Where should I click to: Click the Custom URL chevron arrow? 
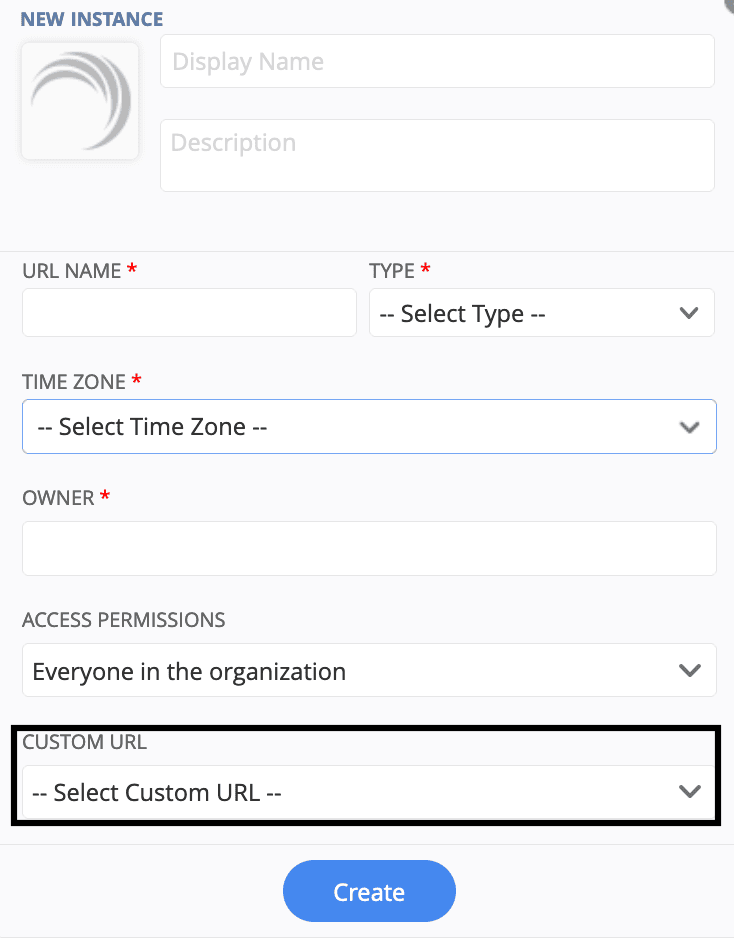(x=688, y=792)
